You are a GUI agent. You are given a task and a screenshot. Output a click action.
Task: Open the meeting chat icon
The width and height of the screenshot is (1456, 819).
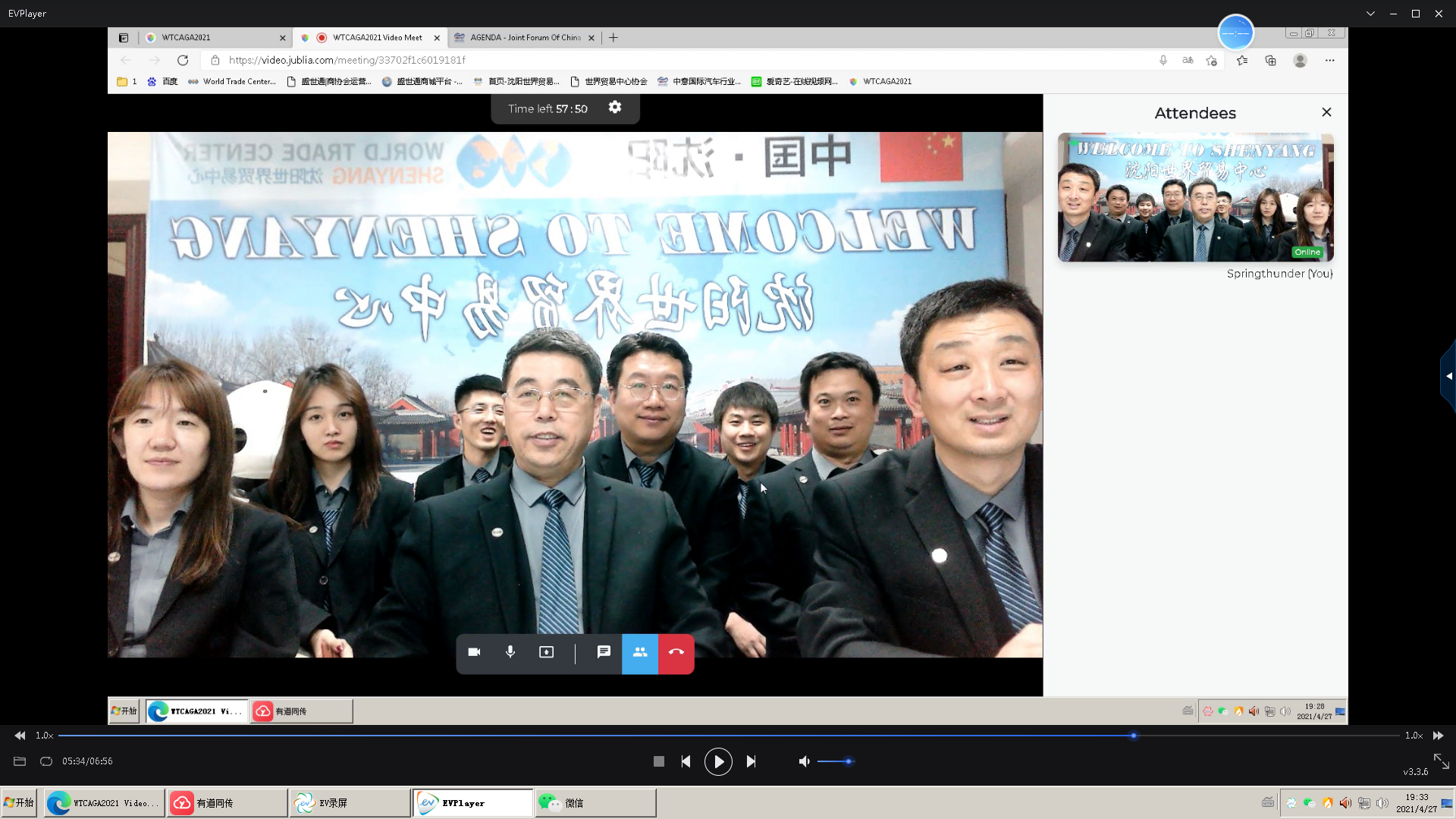point(604,652)
